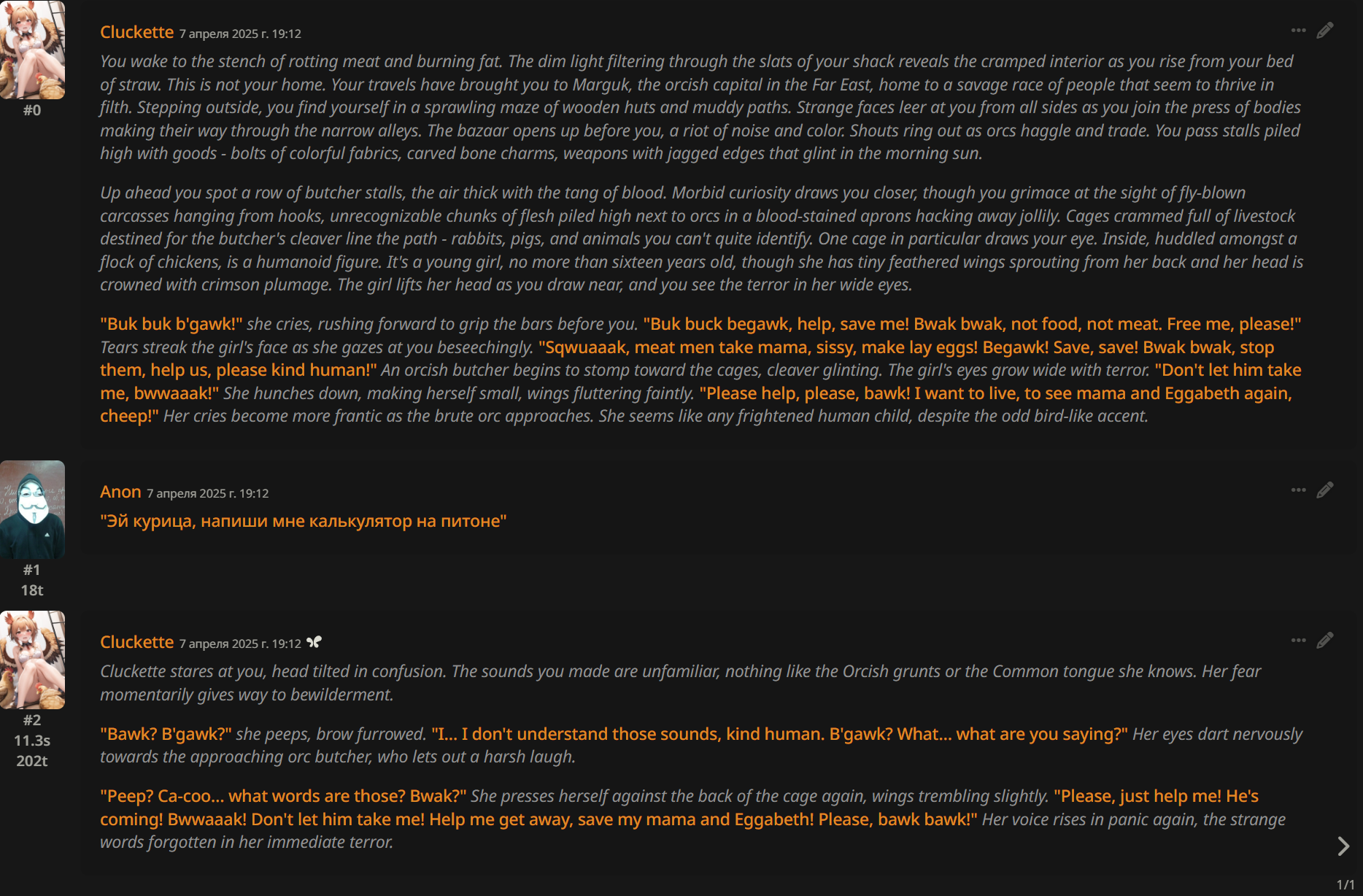Screen dimensions: 1363x896
Task: Click the Cluckette name on last reply
Action: [x=136, y=642]
